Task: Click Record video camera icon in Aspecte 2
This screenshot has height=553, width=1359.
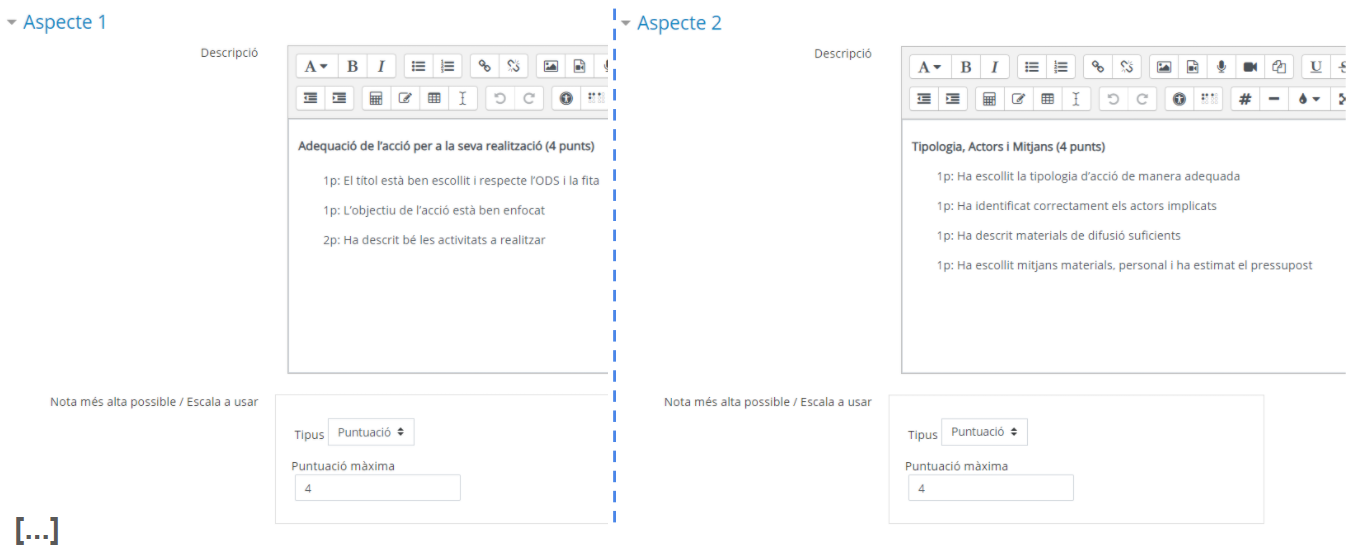Action: 1250,67
